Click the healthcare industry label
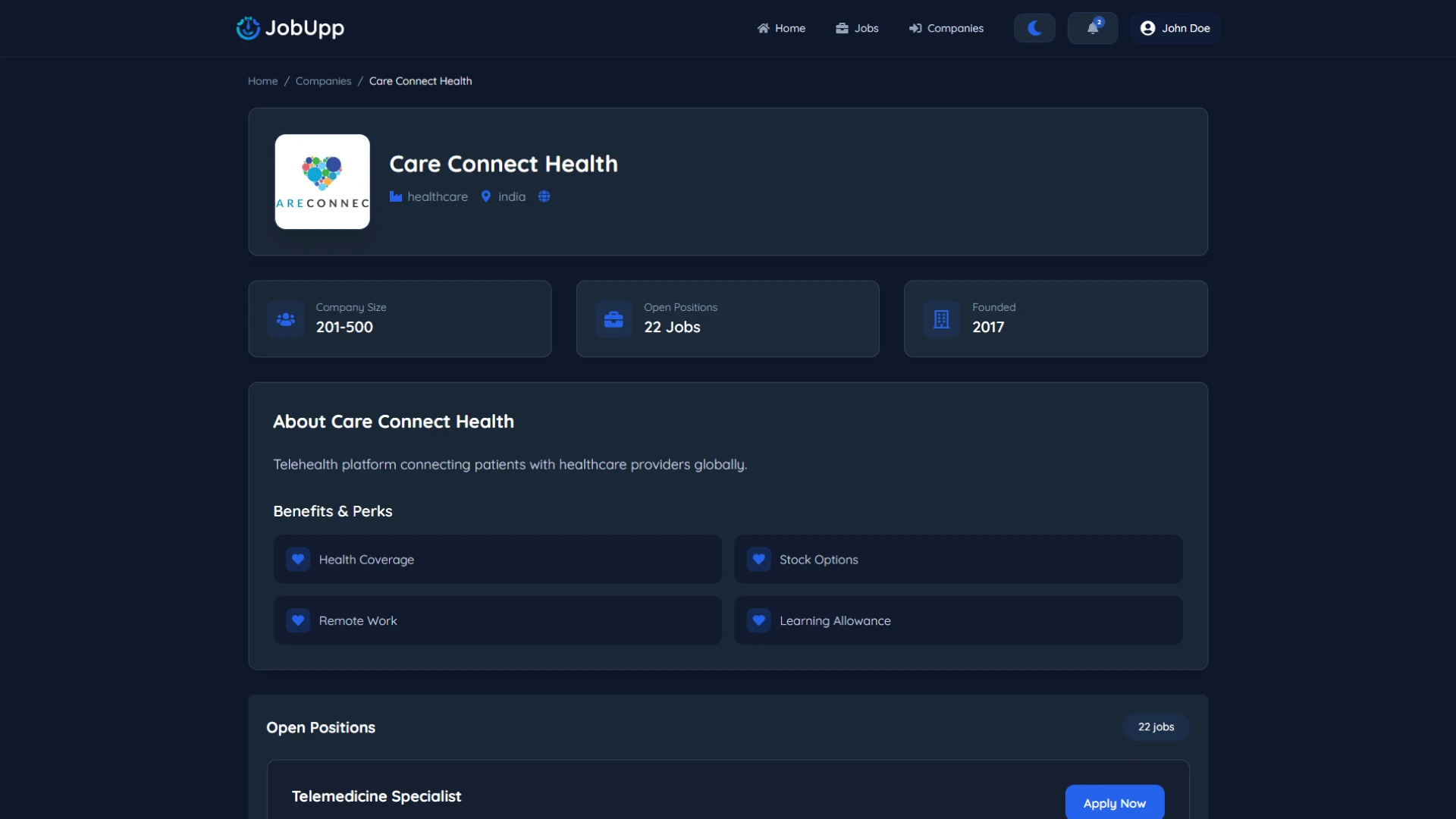The image size is (1456, 819). 438,196
